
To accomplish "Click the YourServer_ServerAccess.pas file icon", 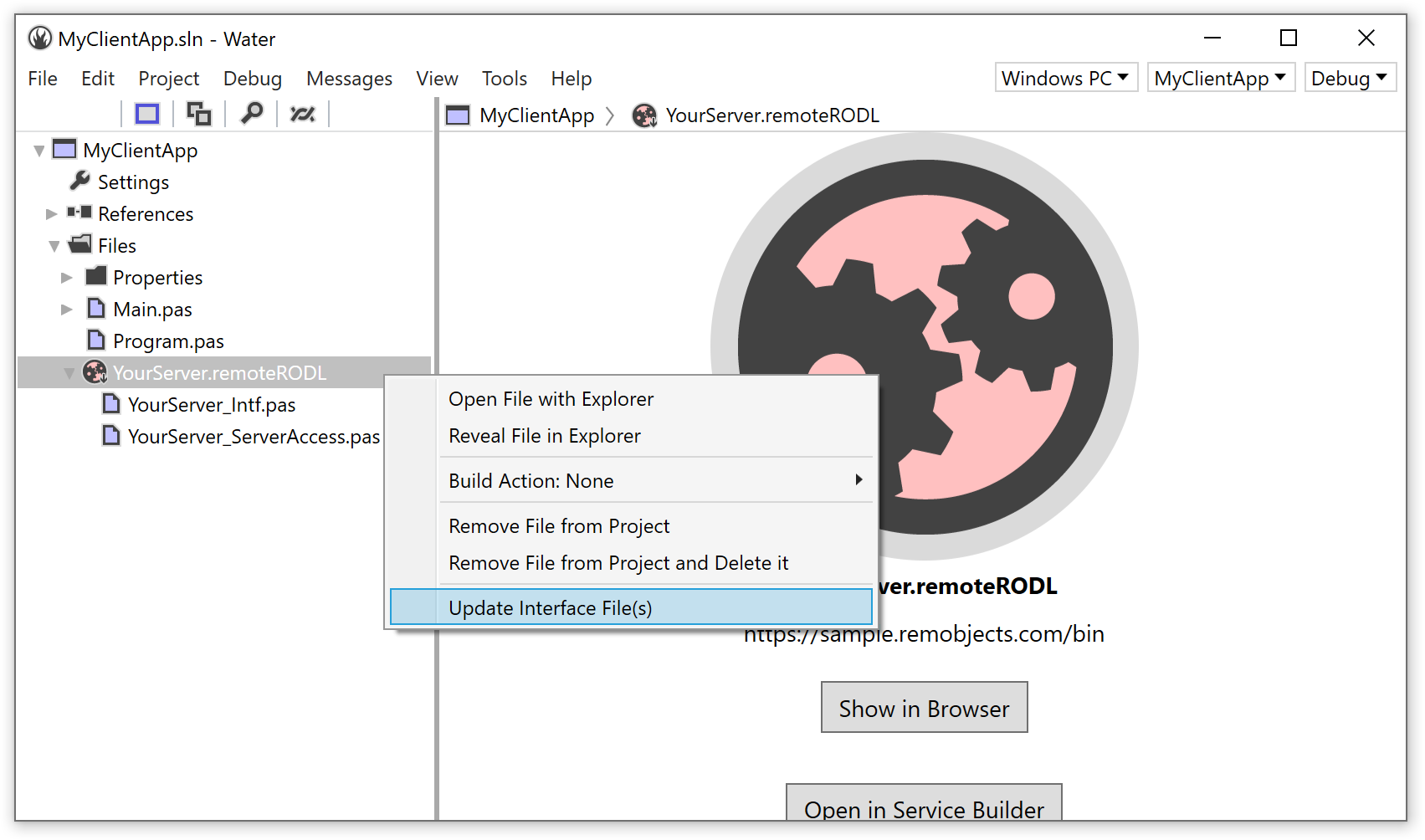I will point(111,435).
